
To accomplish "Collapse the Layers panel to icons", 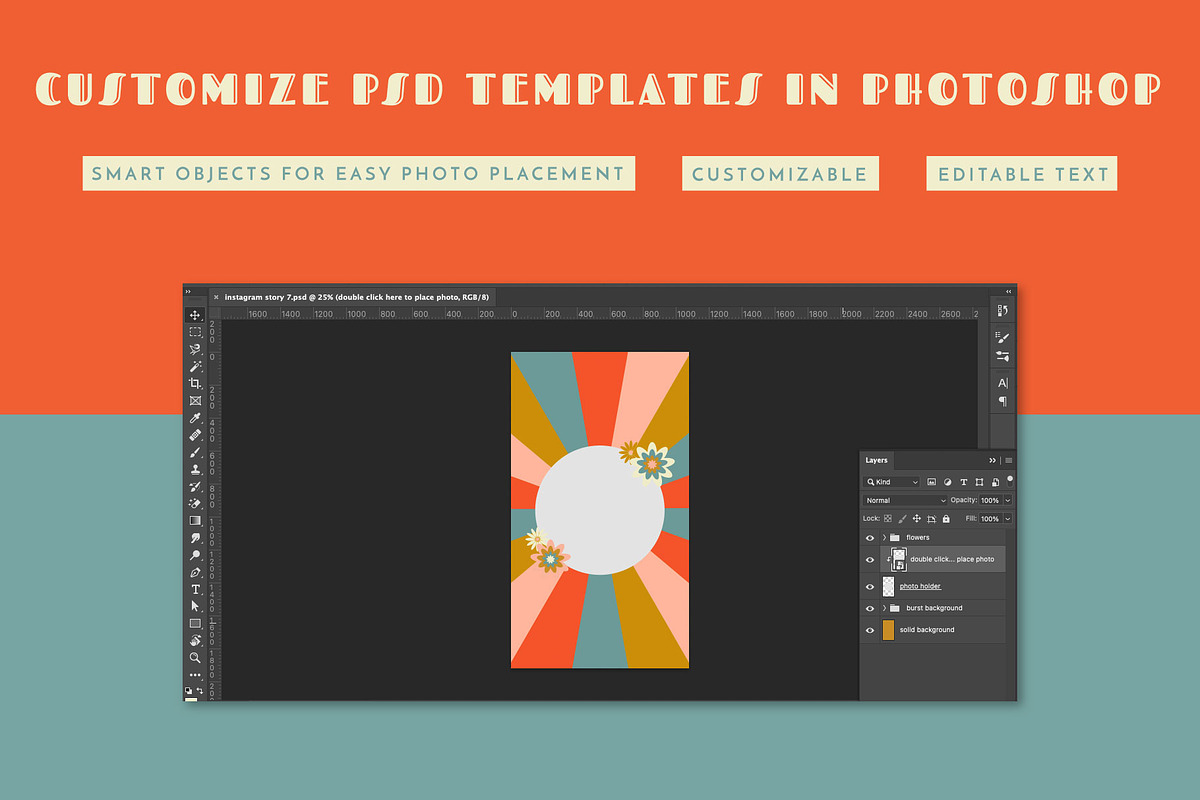I will pyautogui.click(x=993, y=460).
